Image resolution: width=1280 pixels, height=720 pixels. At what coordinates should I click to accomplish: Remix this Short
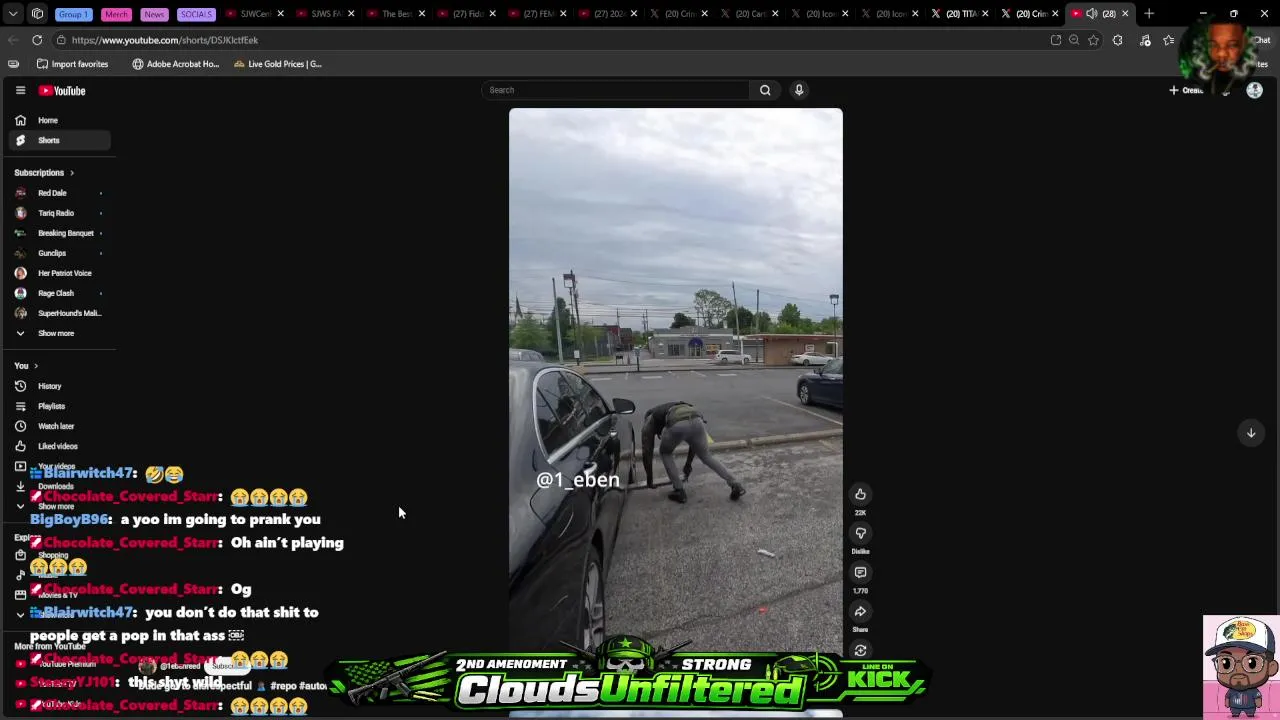coord(860,650)
